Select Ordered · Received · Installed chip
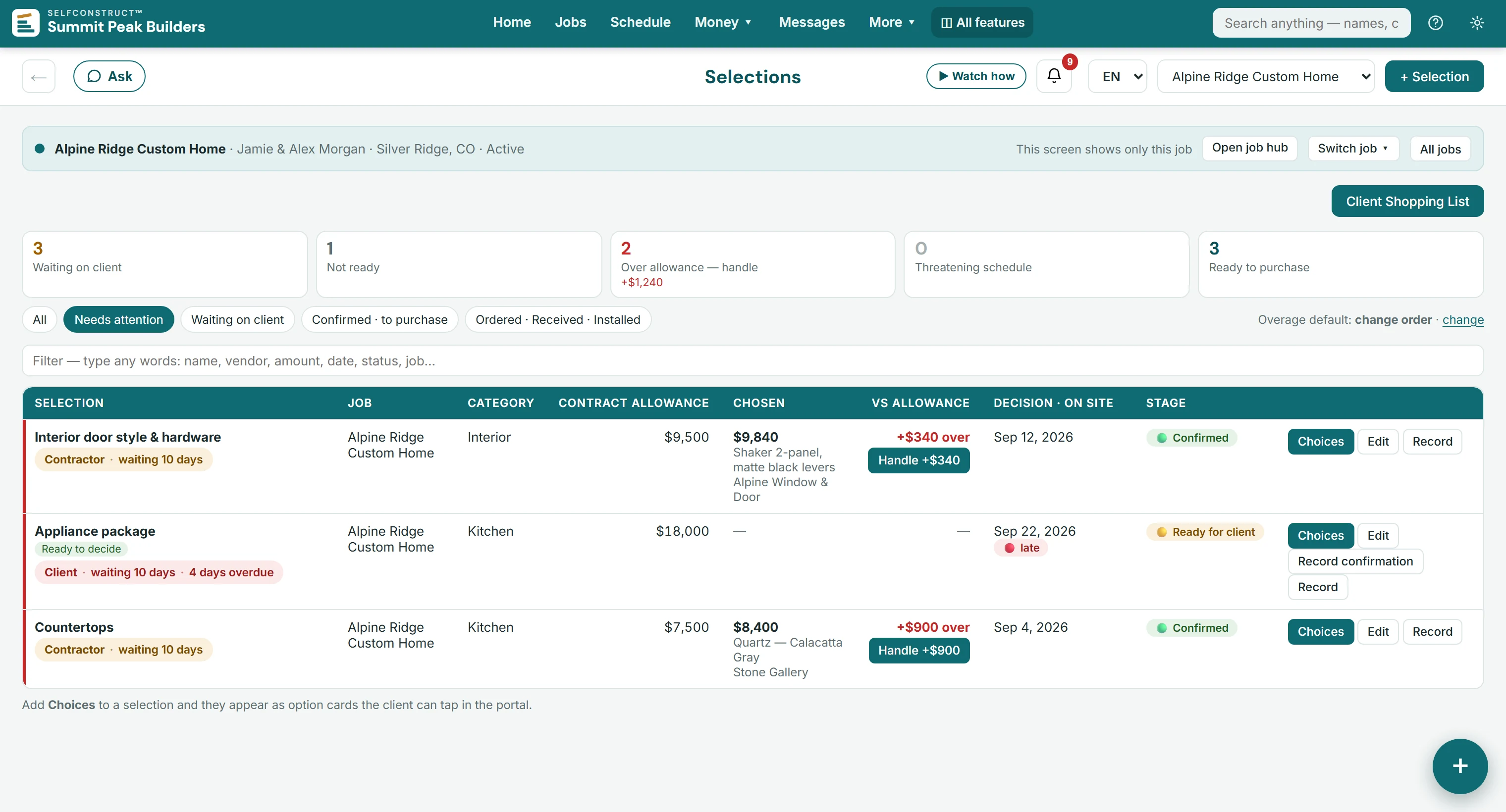Screen dimensions: 1506x812 [x=558, y=319]
